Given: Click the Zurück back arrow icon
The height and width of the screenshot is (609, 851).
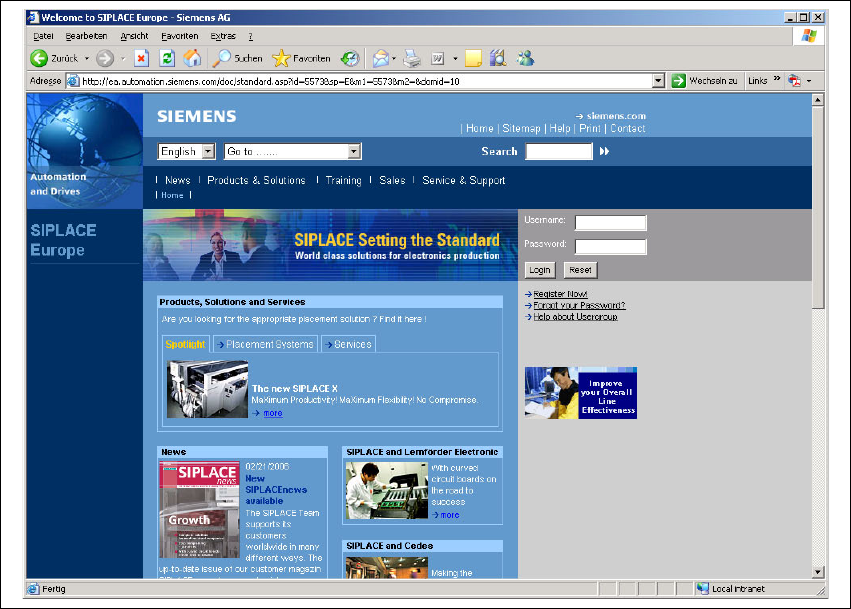Looking at the screenshot, I should coord(39,58).
